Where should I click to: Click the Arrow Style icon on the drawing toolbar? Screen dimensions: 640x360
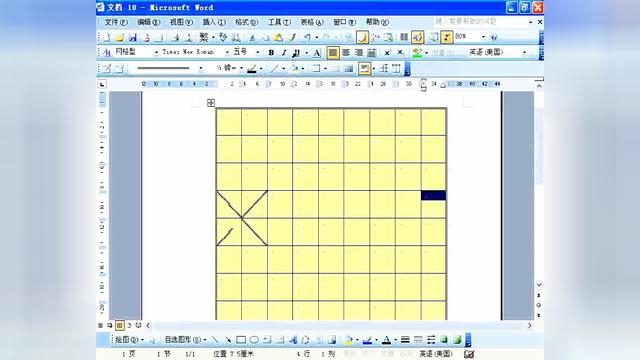tap(431, 340)
